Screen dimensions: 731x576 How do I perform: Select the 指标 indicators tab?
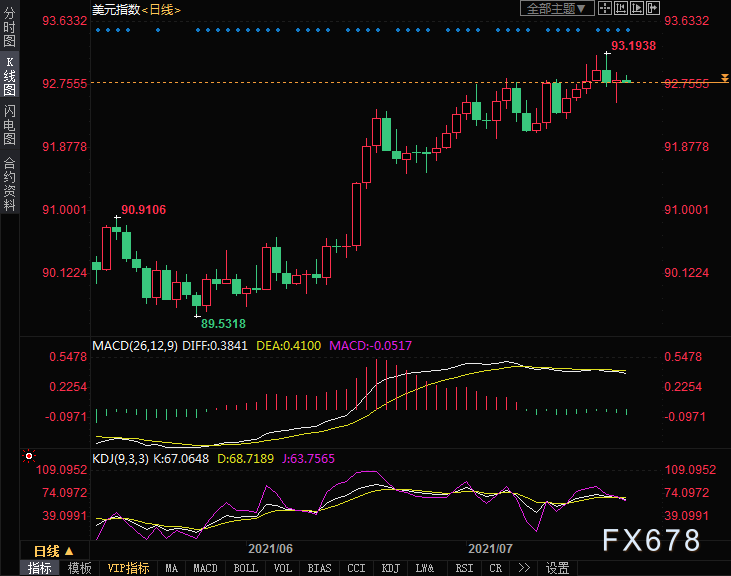pos(40,568)
